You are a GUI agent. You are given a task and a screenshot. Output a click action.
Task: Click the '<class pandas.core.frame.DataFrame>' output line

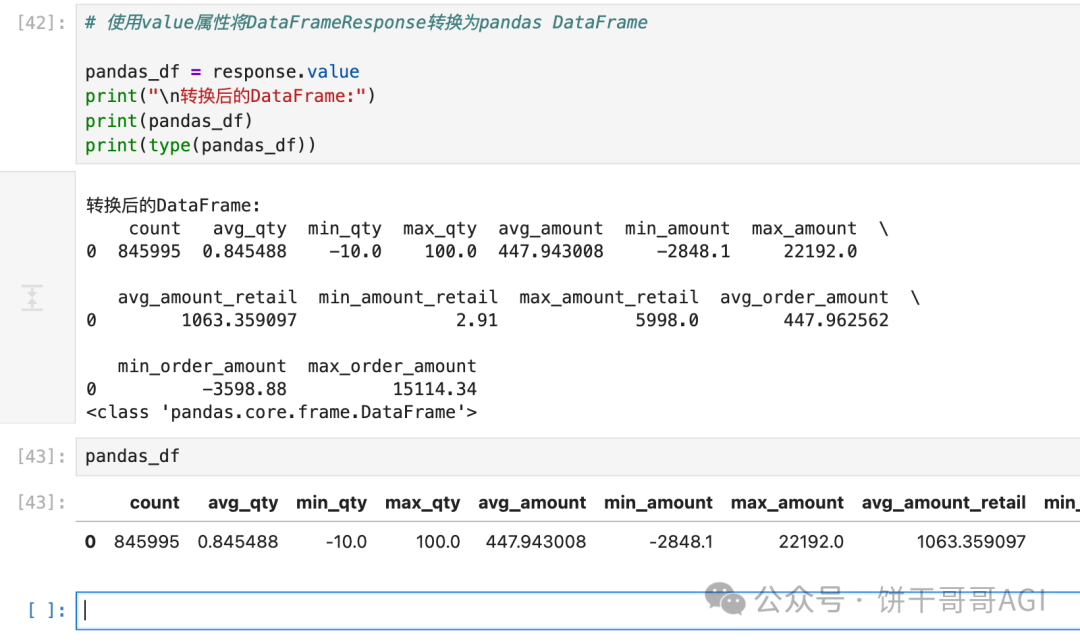point(281,412)
